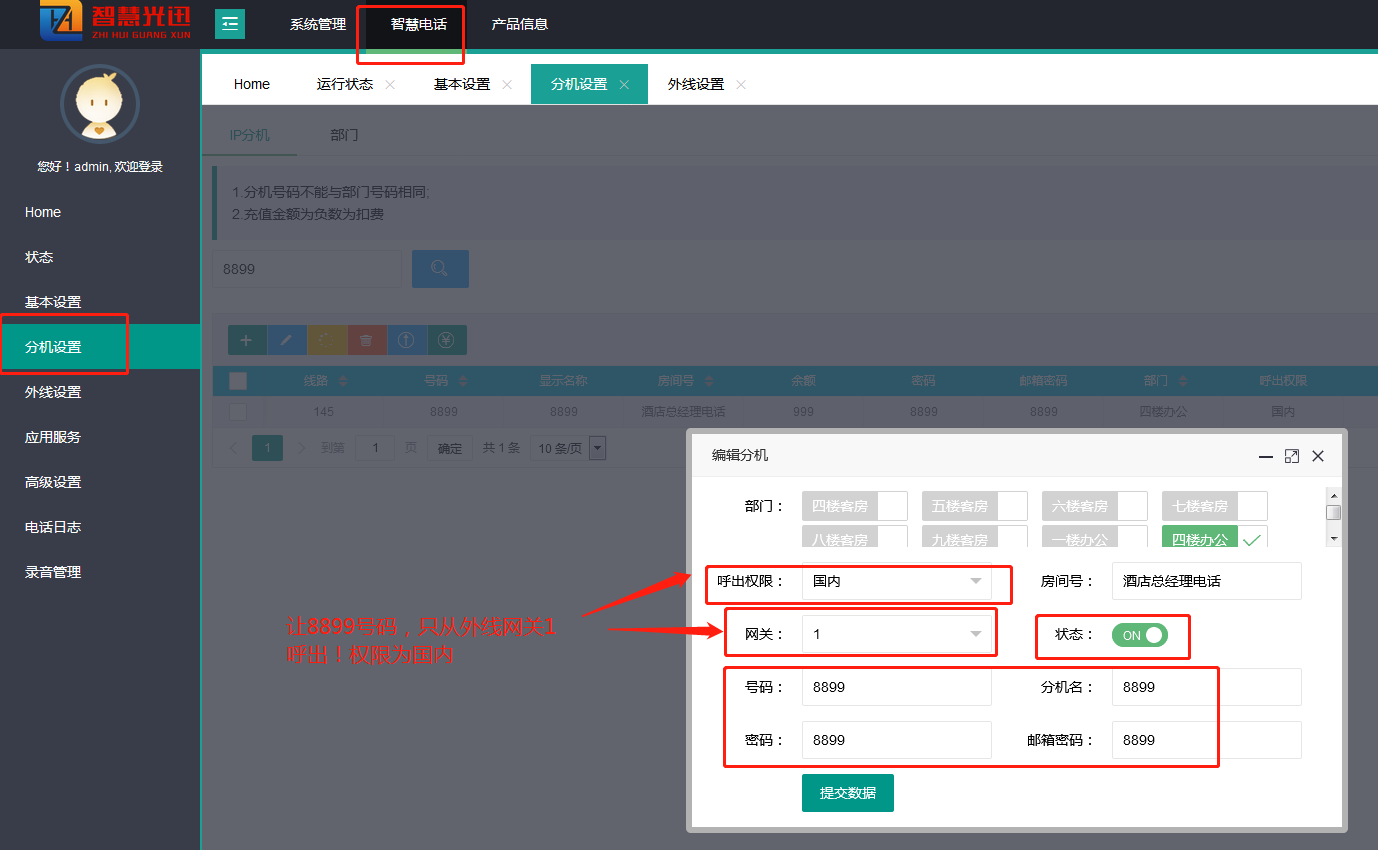The image size is (1378, 850).
Task: Close the 运行状态 tab with its X
Action: 390,85
